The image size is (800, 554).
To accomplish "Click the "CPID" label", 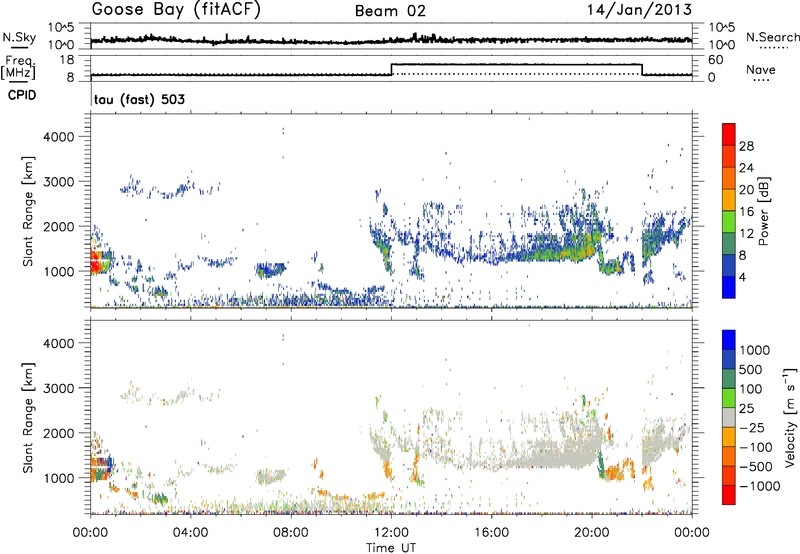I will (x=22, y=95).
